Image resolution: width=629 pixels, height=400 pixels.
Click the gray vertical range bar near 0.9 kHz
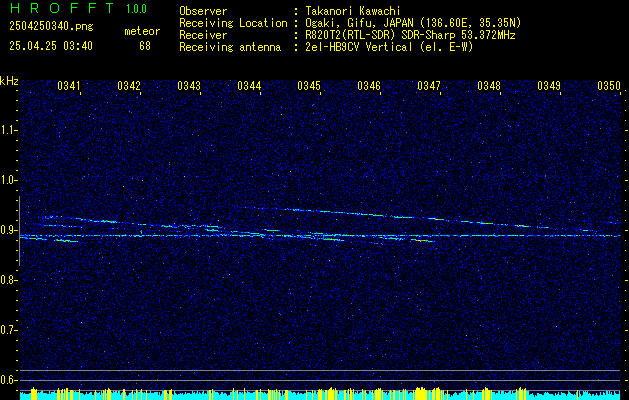click(x=19, y=231)
